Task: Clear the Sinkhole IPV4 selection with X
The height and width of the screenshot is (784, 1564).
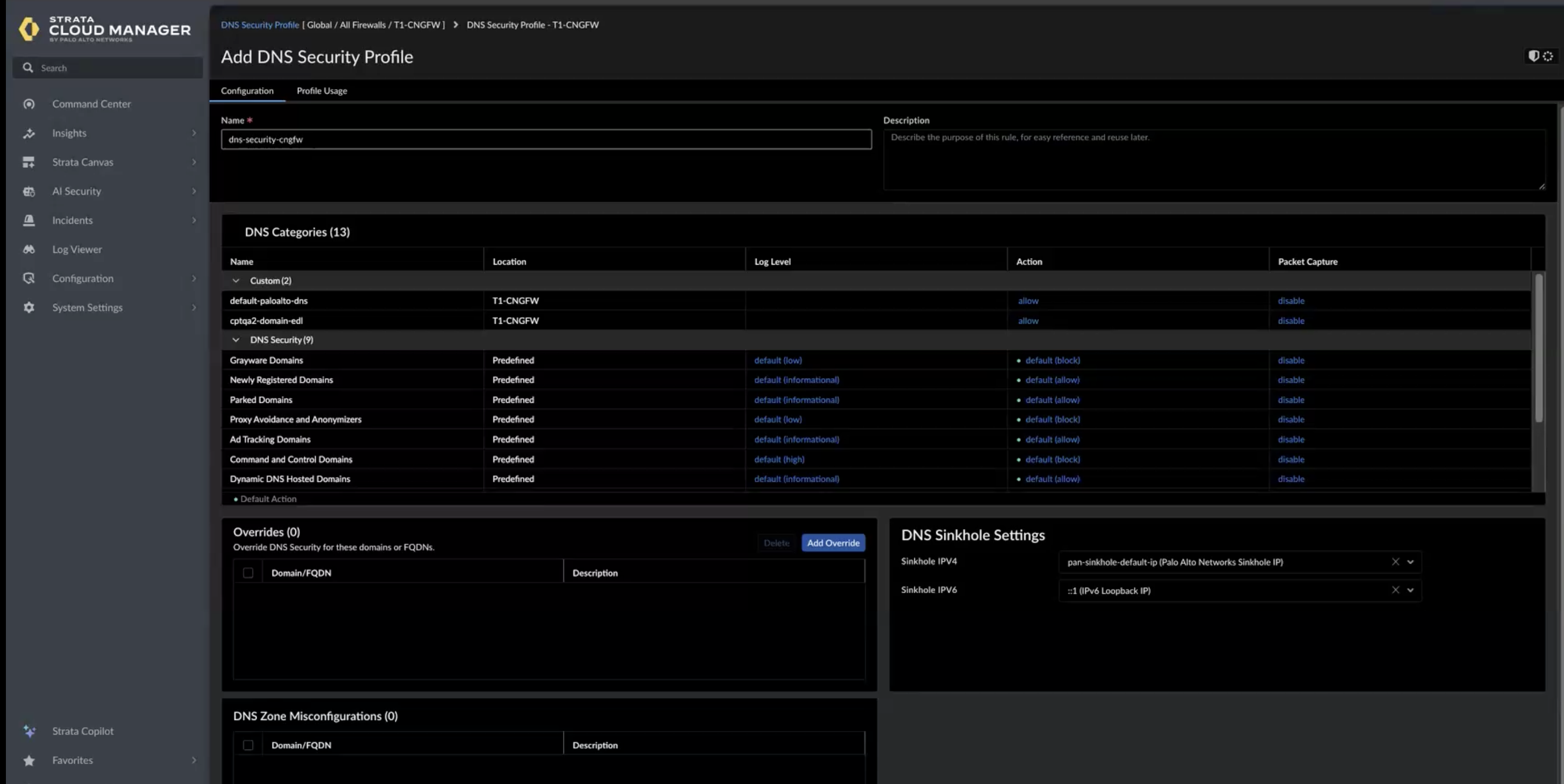Action: pos(1395,562)
